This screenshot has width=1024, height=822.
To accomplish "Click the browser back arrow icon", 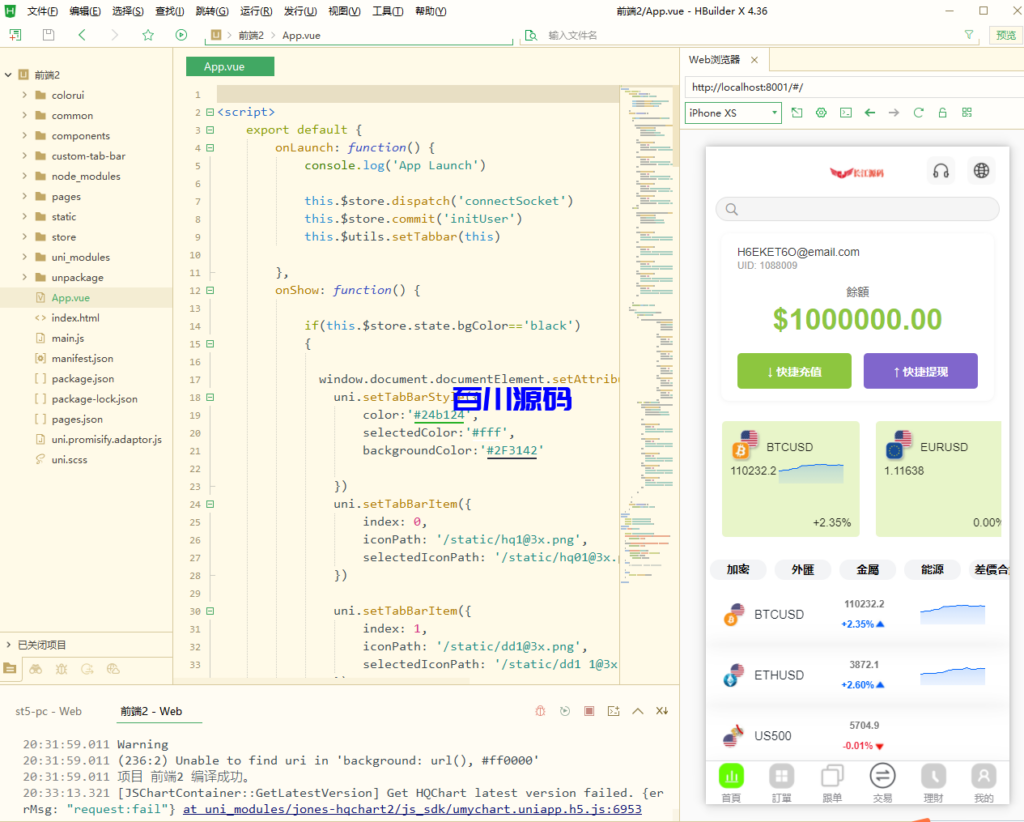I will click(869, 113).
